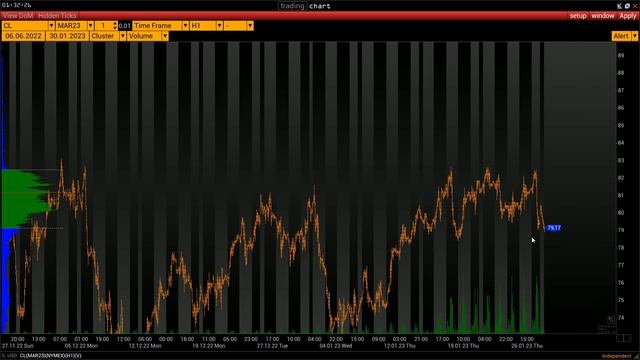Click the compression value field showing 1
The image size is (640, 360).
tap(104, 26)
